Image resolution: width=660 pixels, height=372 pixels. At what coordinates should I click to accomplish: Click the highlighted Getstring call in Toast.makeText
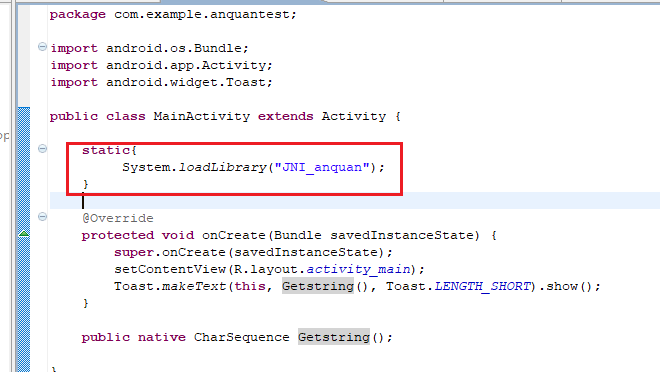(318, 287)
